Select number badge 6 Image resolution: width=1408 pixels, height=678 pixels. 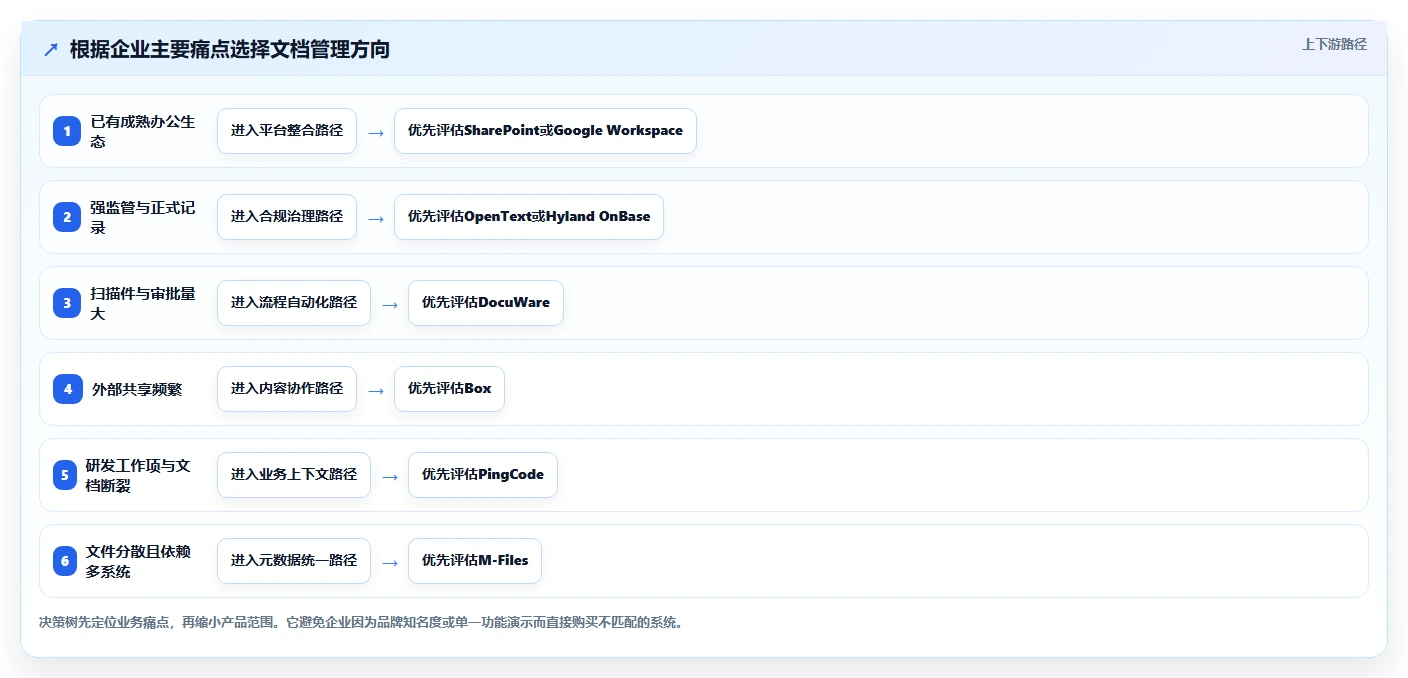pos(65,561)
